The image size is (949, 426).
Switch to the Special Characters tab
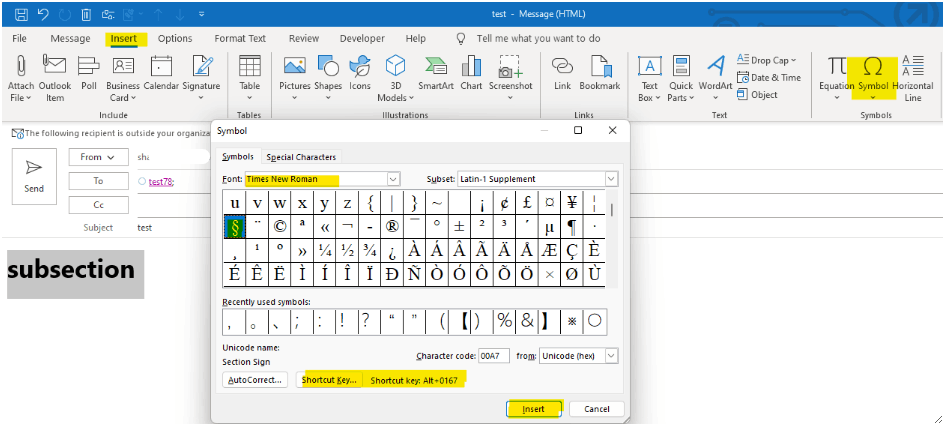pos(301,157)
